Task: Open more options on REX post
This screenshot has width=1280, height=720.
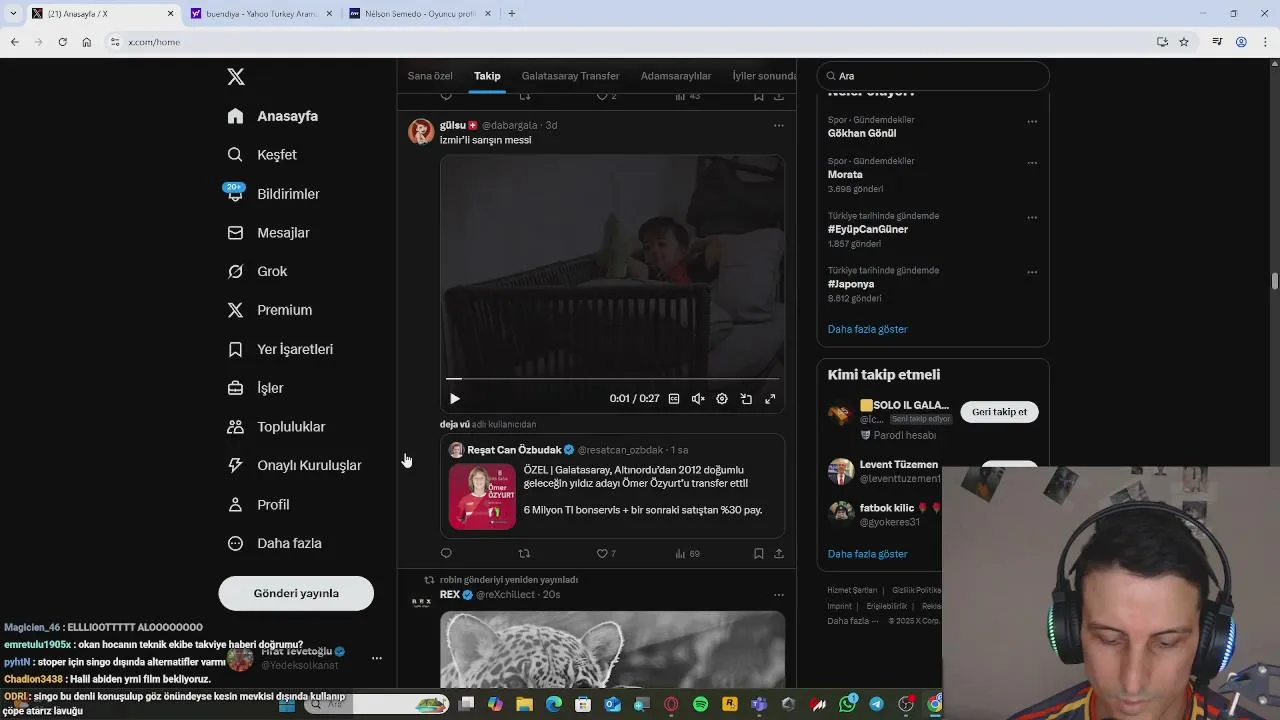Action: pos(779,595)
